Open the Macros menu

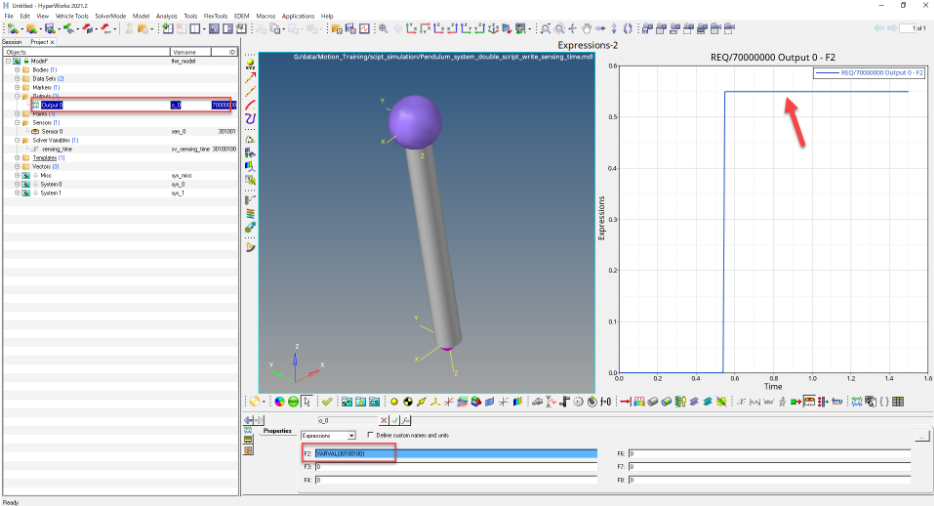pyautogui.click(x=266, y=16)
